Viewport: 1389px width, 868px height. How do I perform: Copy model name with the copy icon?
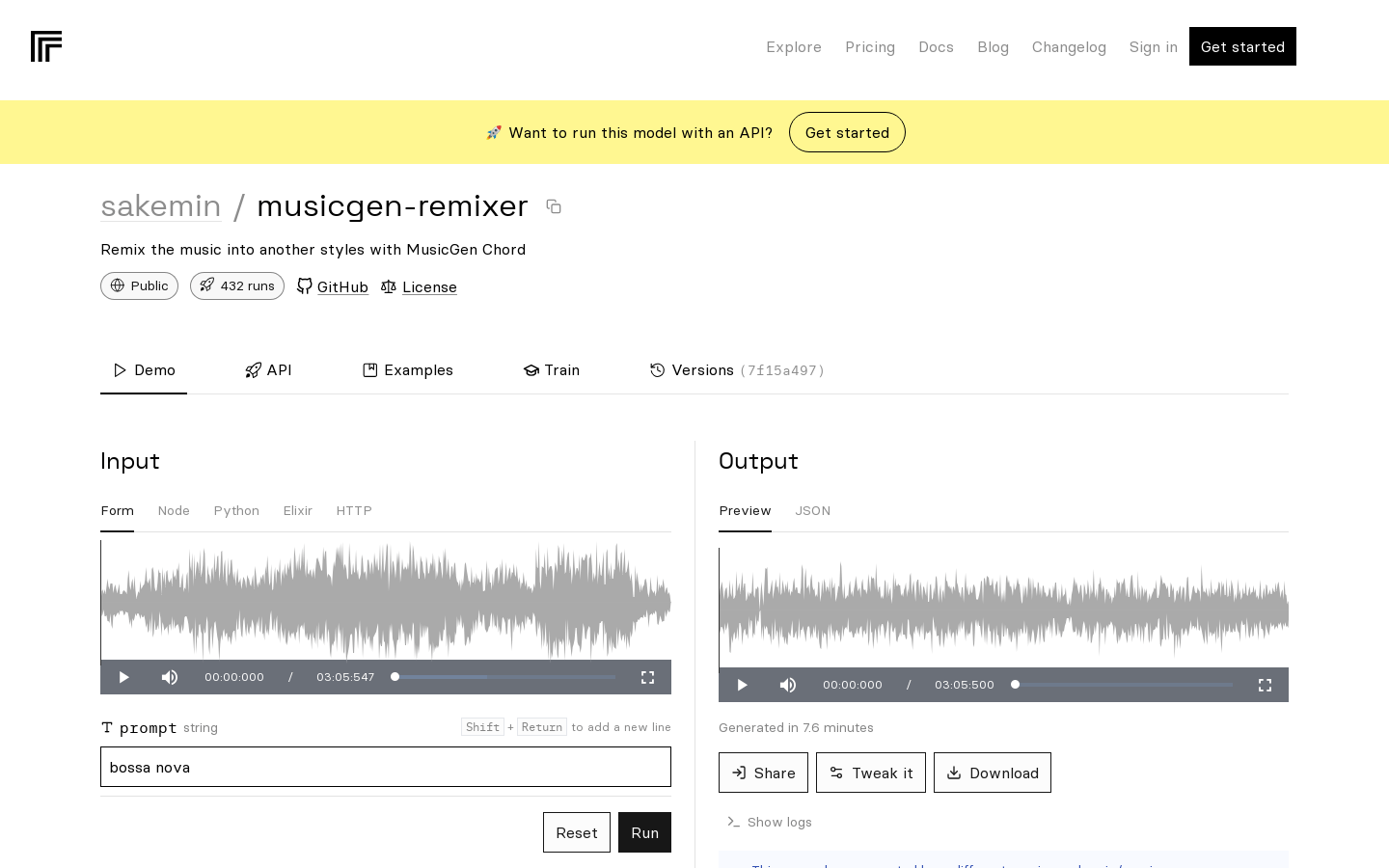[554, 206]
